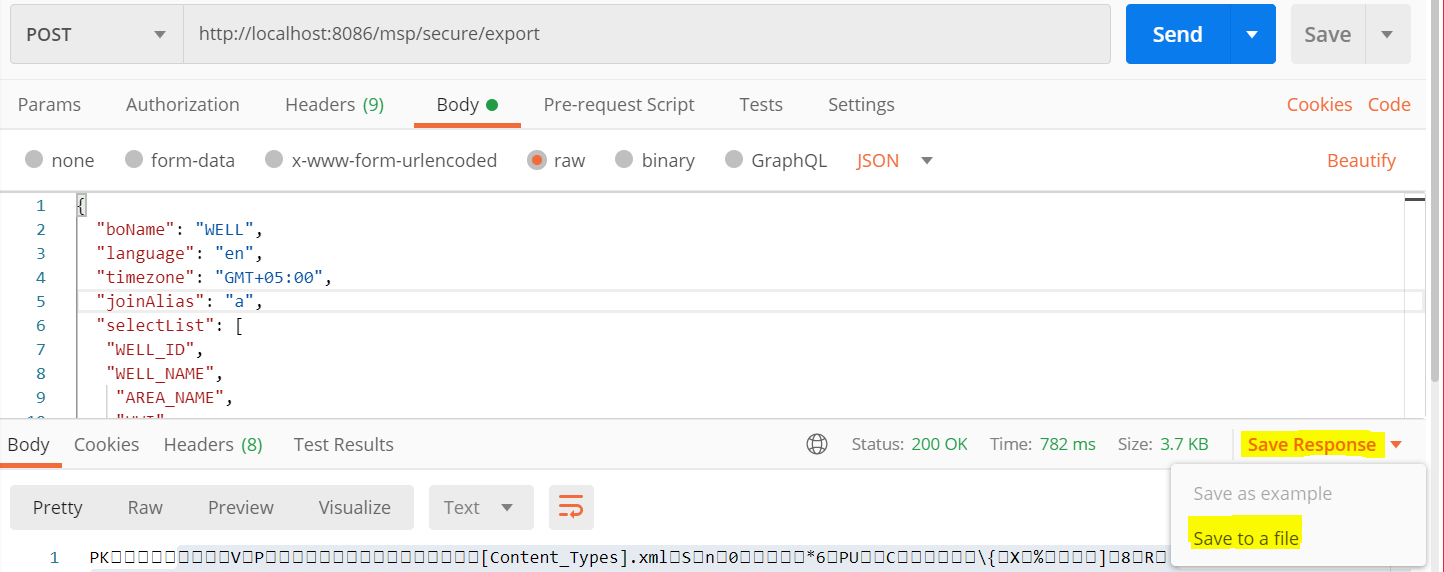The height and width of the screenshot is (572, 1444).
Task: Select the response Body tab
Action: click(28, 444)
